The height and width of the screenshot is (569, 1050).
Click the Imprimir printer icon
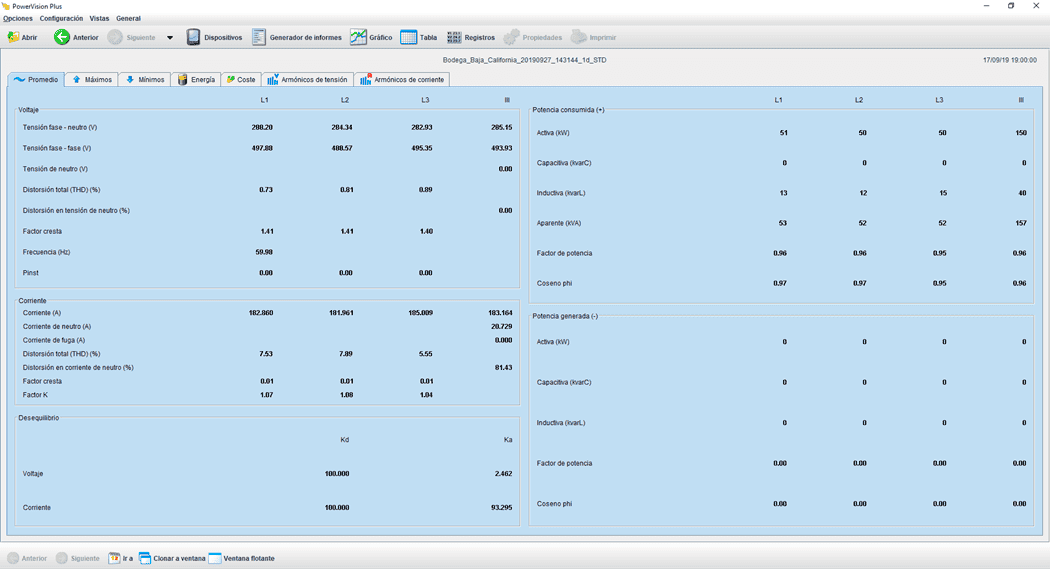(x=579, y=37)
